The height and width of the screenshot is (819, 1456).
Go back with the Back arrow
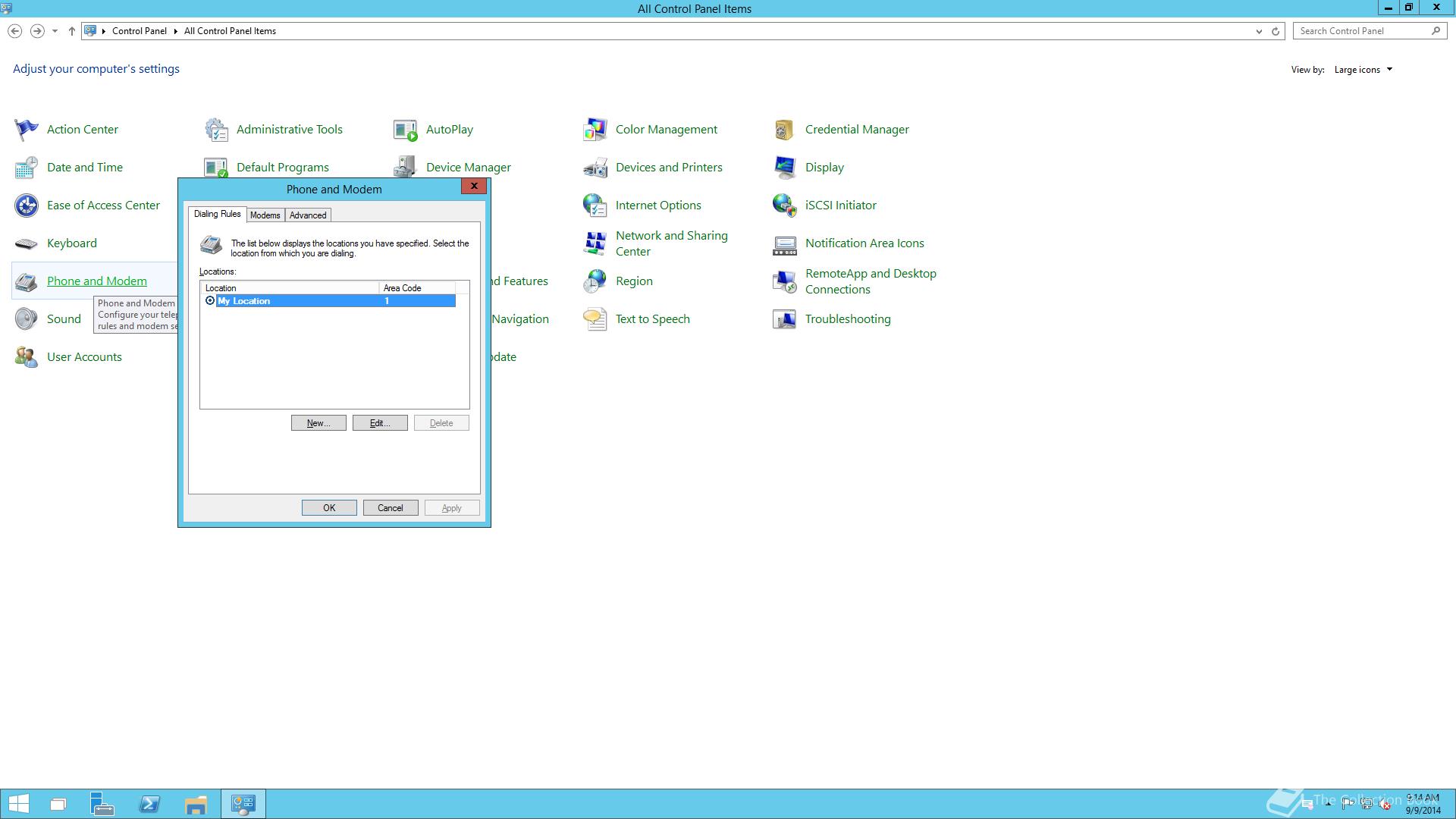pos(14,31)
